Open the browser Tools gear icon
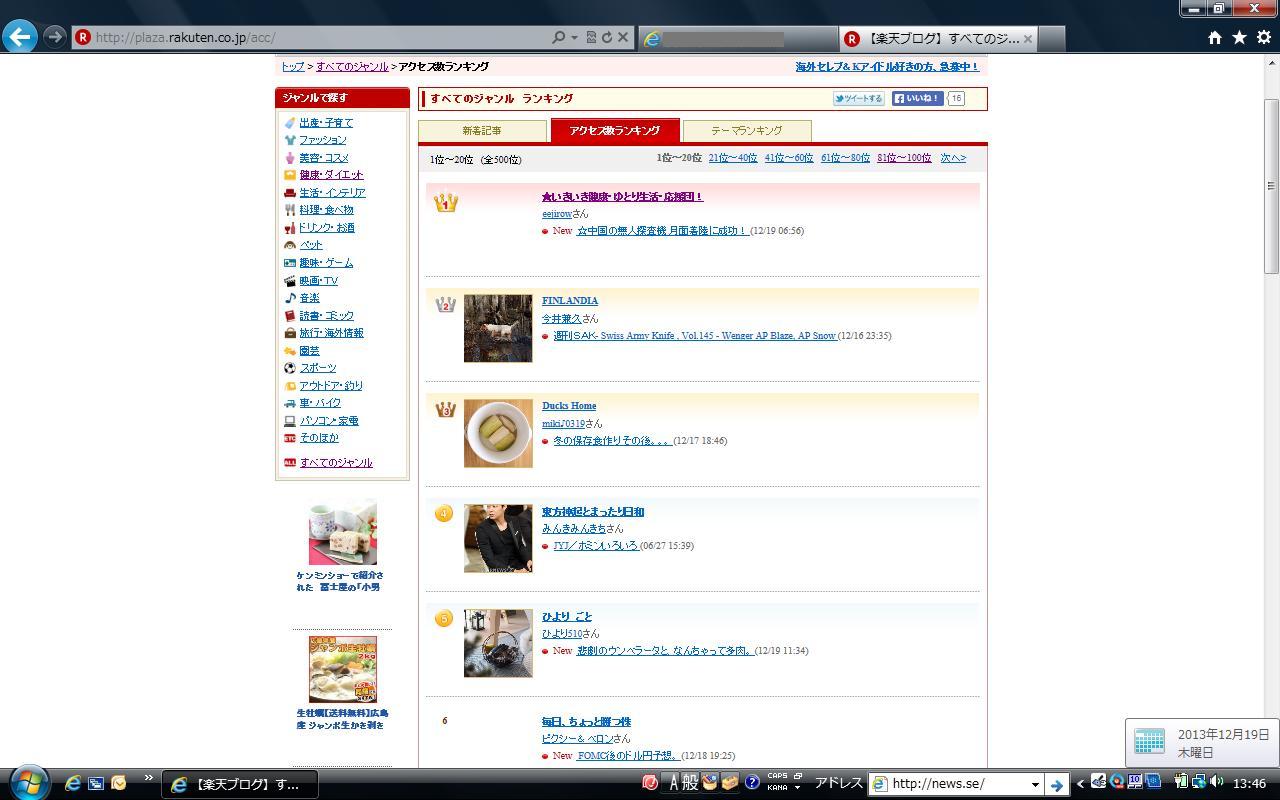The image size is (1280, 800). pyautogui.click(x=1263, y=37)
